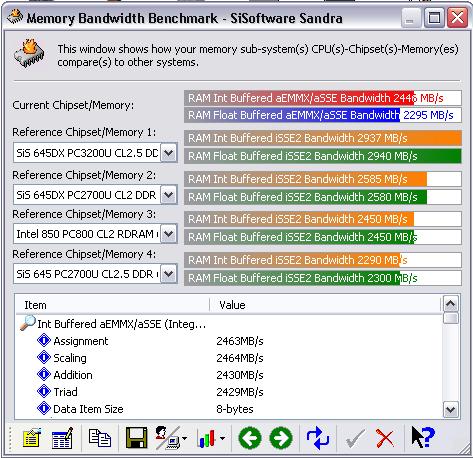Click the grey checkmark OK icon

coord(355,439)
